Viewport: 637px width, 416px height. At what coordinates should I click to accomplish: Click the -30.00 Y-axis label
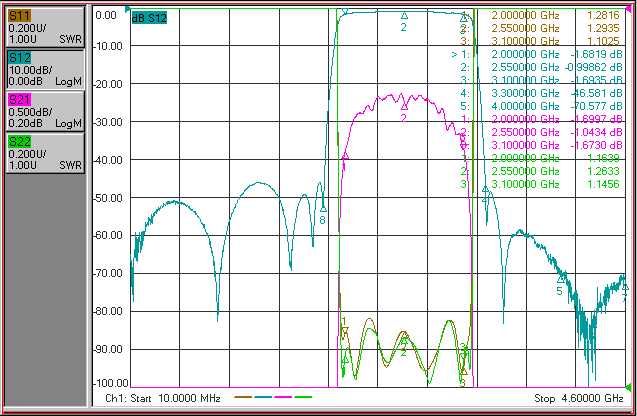tap(108, 122)
